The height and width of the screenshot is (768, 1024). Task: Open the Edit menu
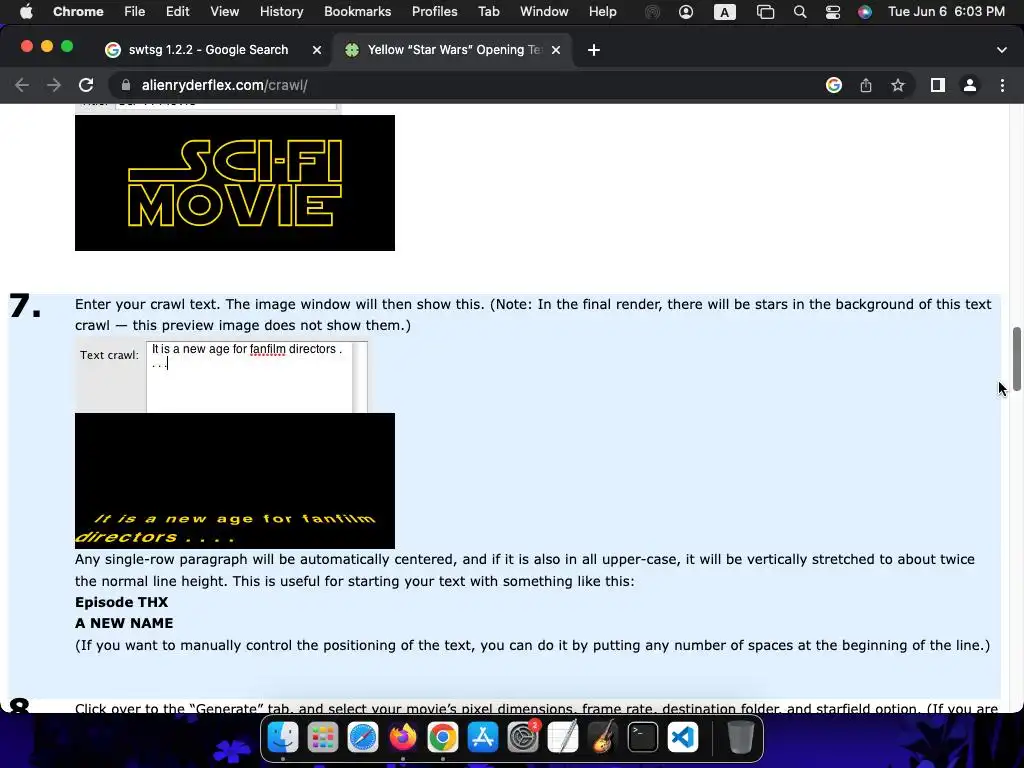tap(177, 12)
